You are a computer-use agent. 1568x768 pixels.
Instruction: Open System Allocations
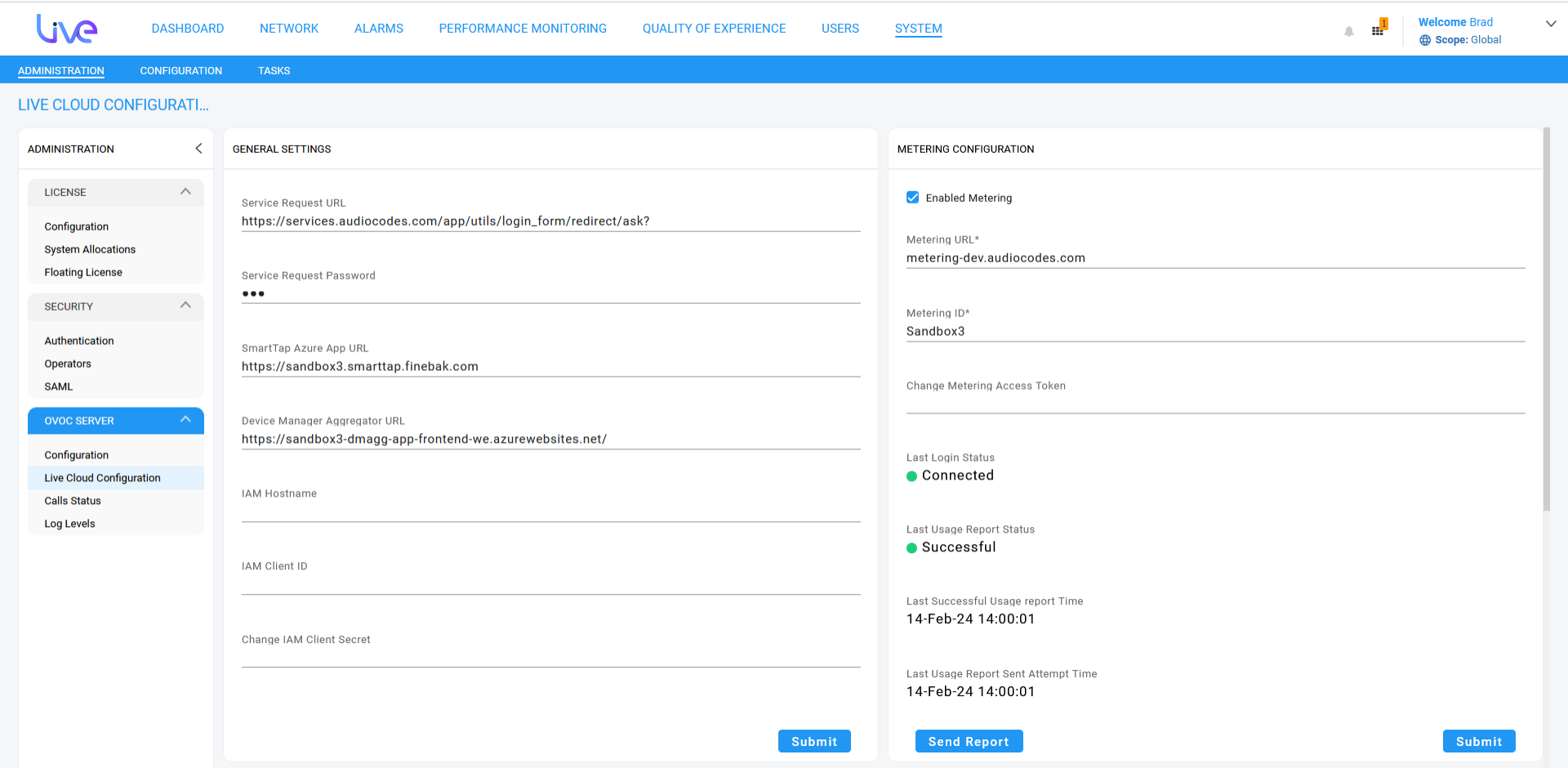point(90,249)
